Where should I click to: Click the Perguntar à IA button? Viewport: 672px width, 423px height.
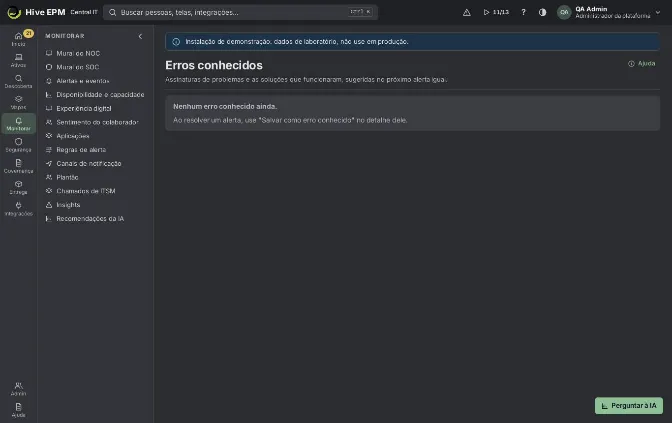point(629,405)
